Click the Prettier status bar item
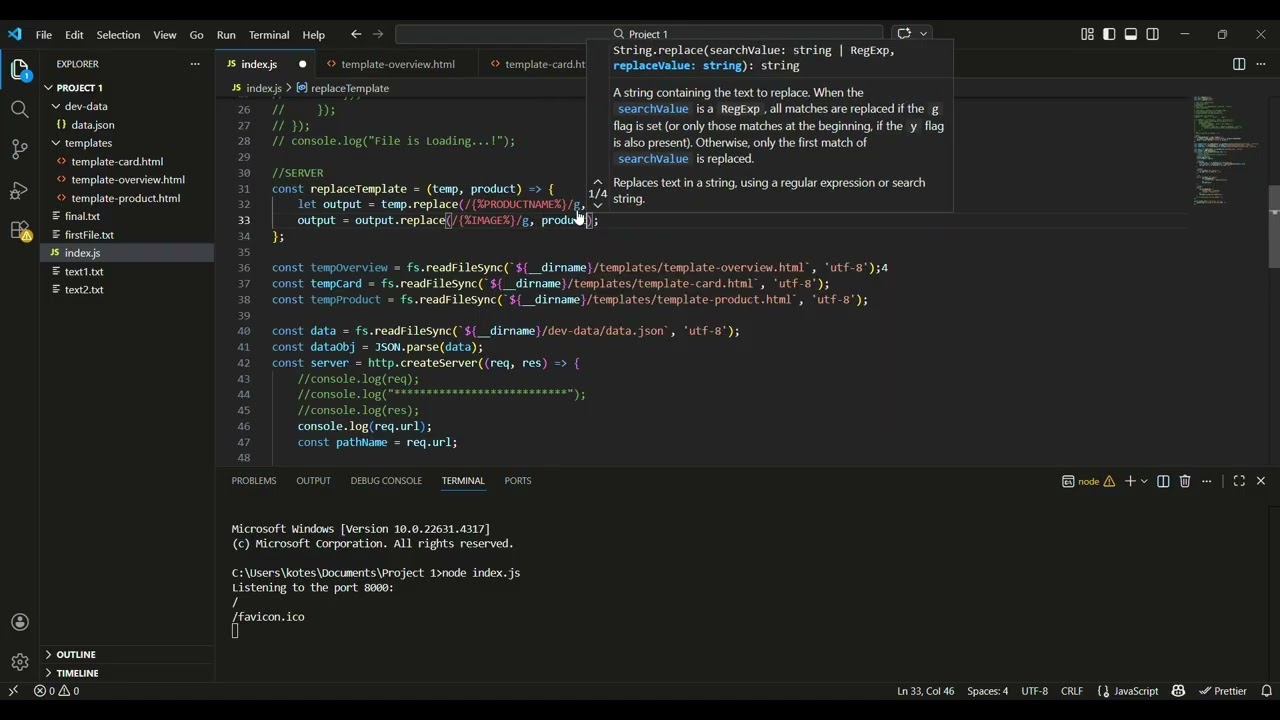The image size is (1280, 720). coord(1223,691)
